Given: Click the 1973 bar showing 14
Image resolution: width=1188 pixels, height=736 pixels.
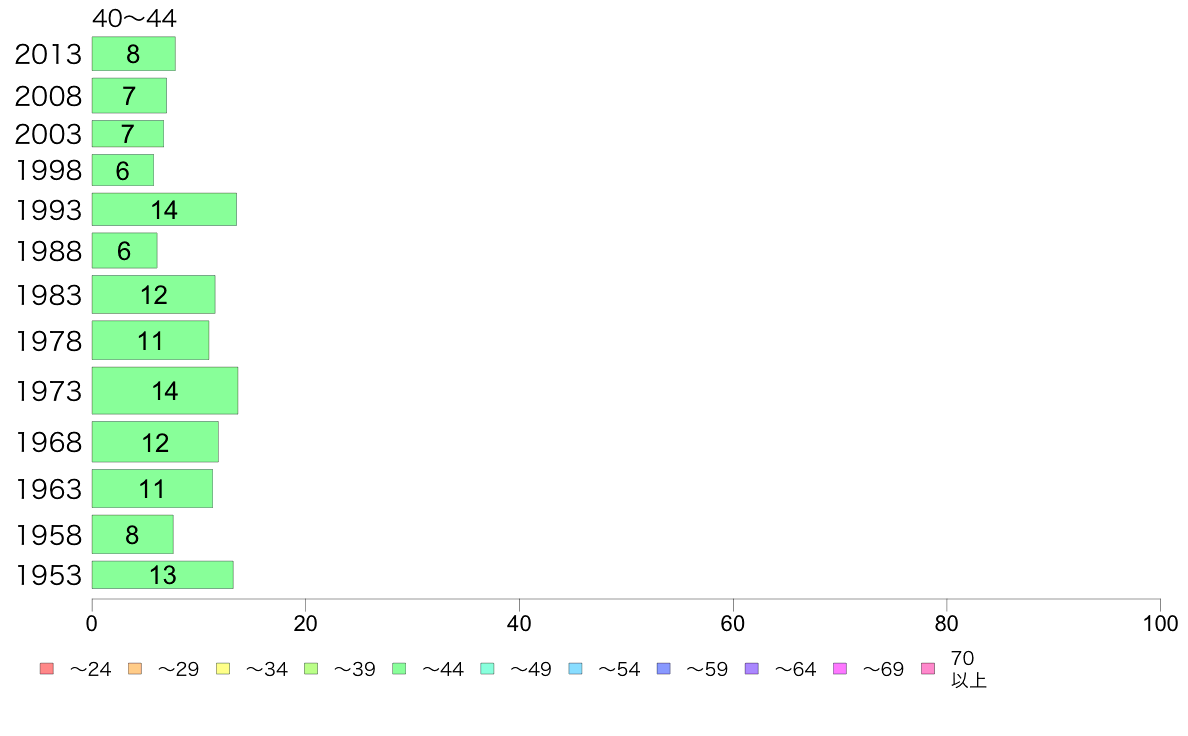Looking at the screenshot, I should pos(165,390).
